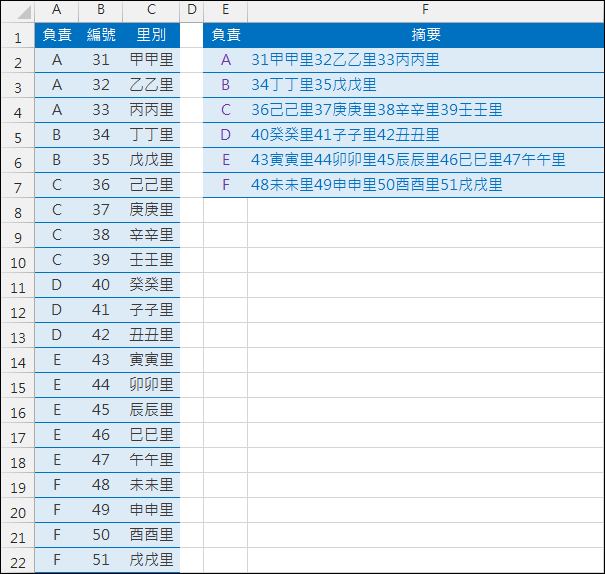
Task: Click the purple F in column E
Action: (225, 185)
